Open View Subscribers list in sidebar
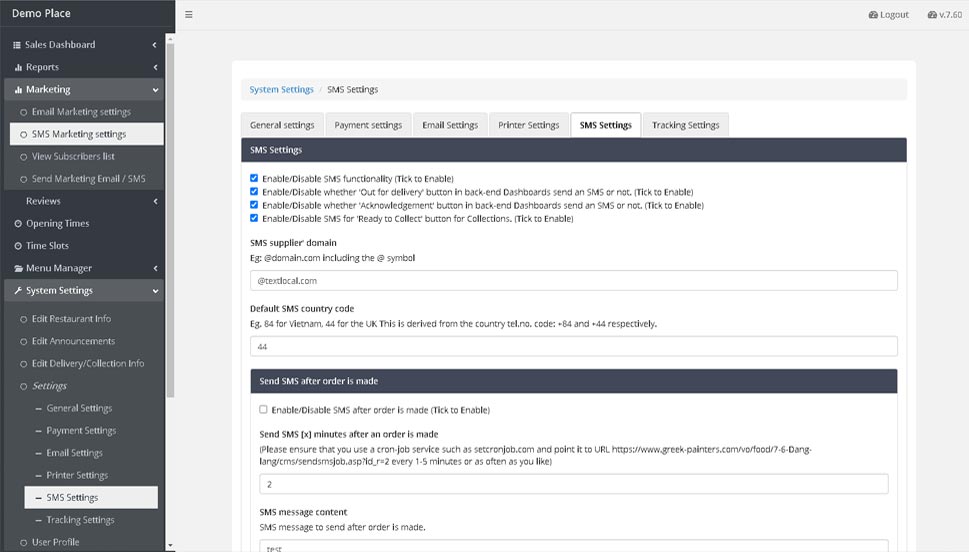The width and height of the screenshot is (969, 552). point(72,157)
